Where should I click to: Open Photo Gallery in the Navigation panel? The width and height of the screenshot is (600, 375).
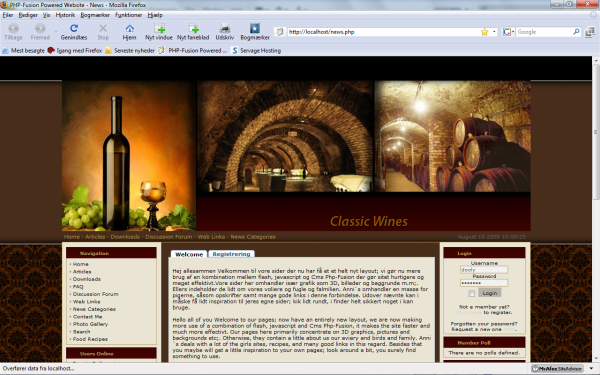click(90, 324)
